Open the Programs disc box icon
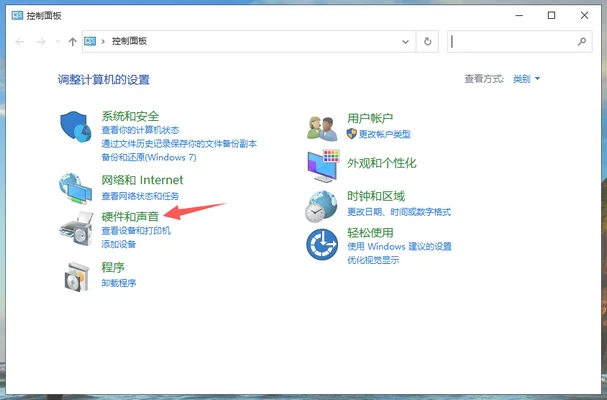 [x=77, y=277]
